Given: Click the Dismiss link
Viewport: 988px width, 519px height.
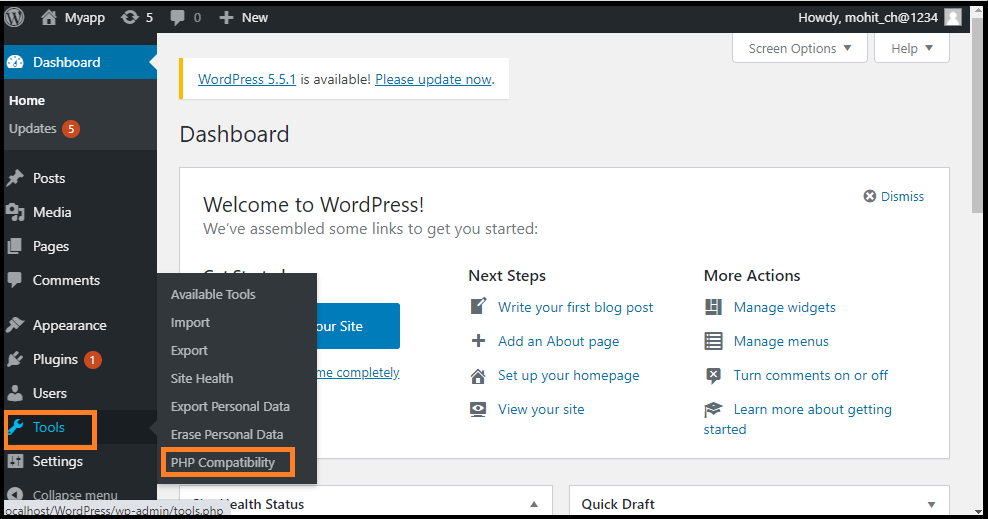Looking at the screenshot, I should [x=902, y=197].
